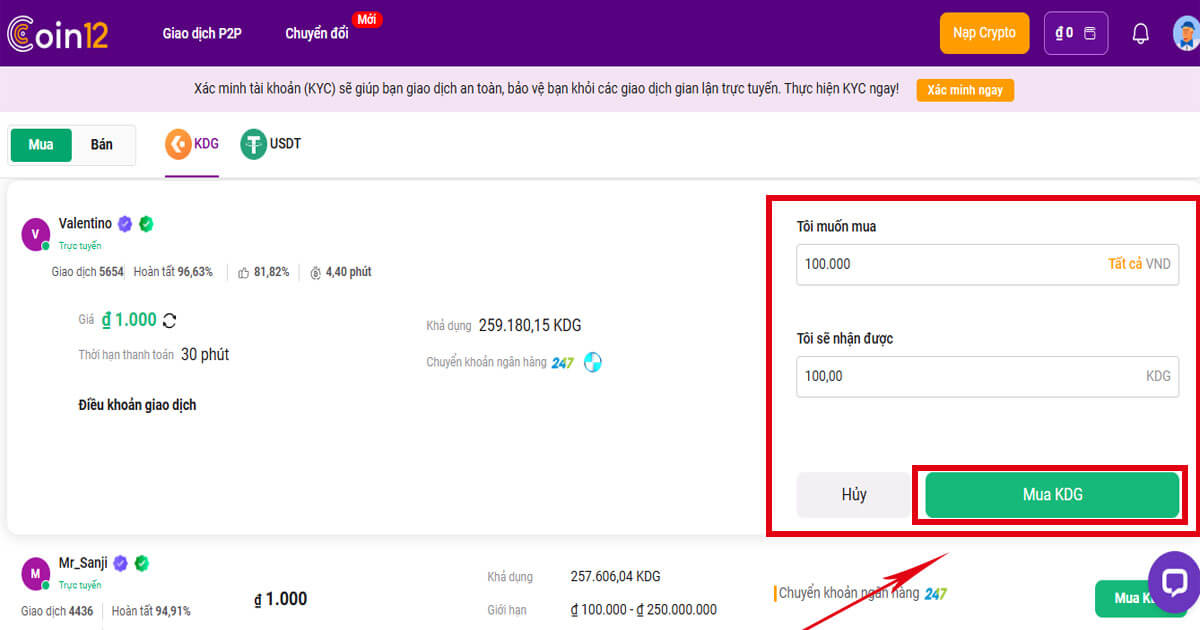Open Chuyển đổi menu item
Viewport: 1200px width, 630px height.
[316, 33]
